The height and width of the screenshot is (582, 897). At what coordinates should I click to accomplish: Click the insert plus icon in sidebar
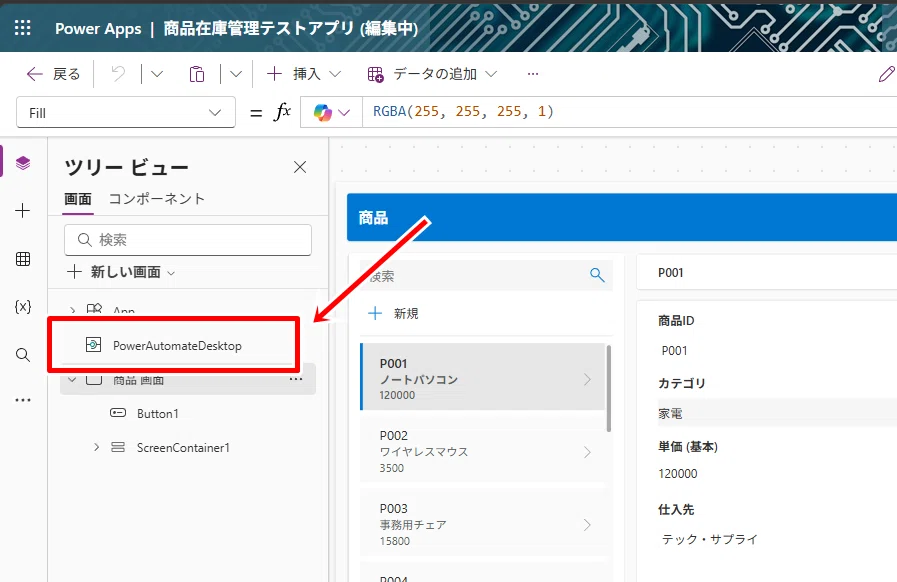(23, 211)
